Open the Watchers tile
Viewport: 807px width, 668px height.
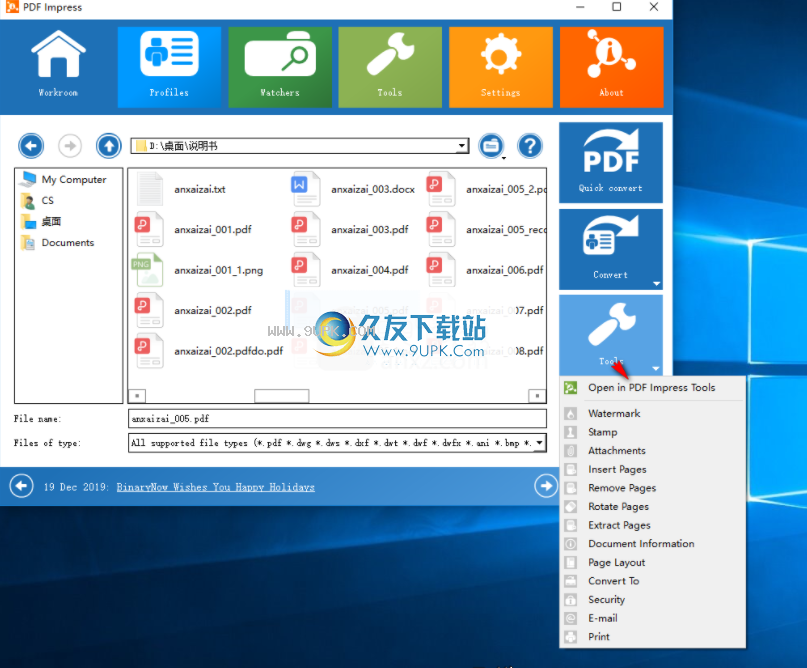point(280,67)
